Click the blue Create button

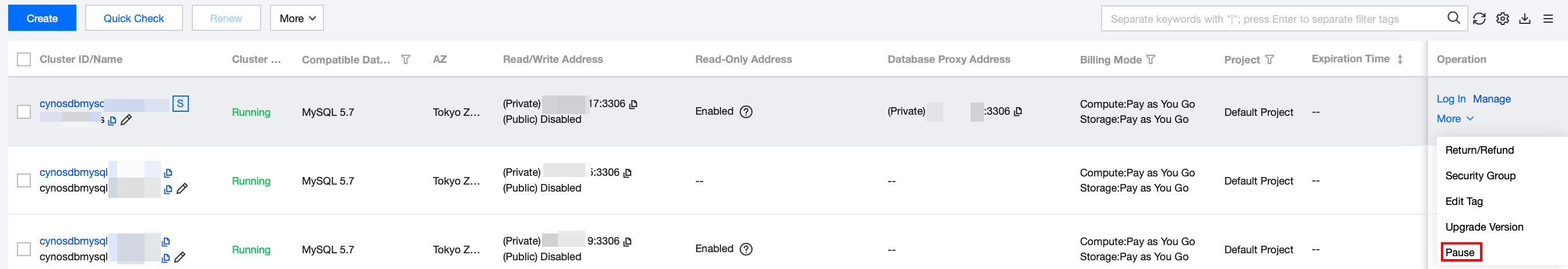click(42, 18)
